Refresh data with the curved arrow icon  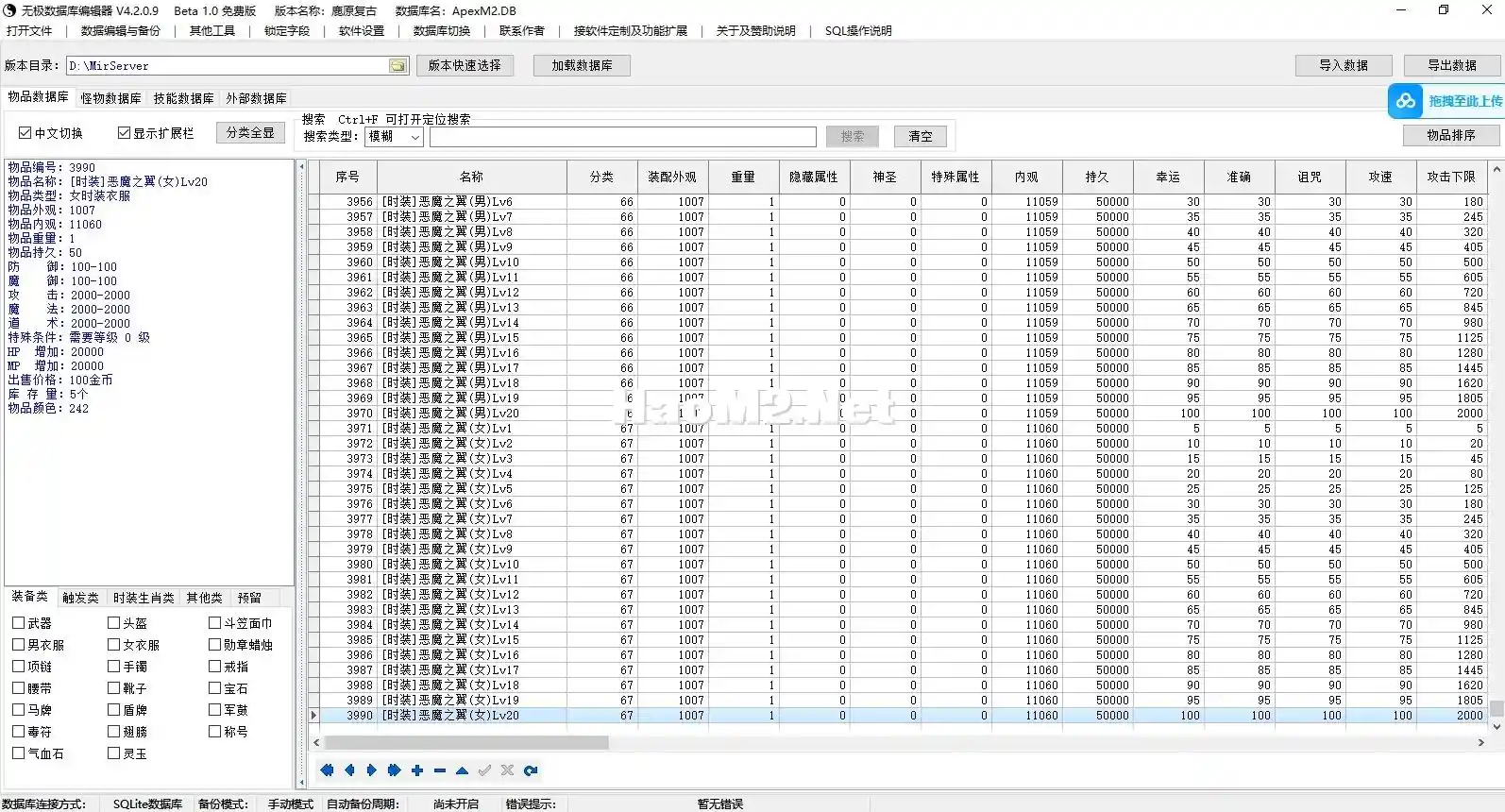pyautogui.click(x=531, y=770)
